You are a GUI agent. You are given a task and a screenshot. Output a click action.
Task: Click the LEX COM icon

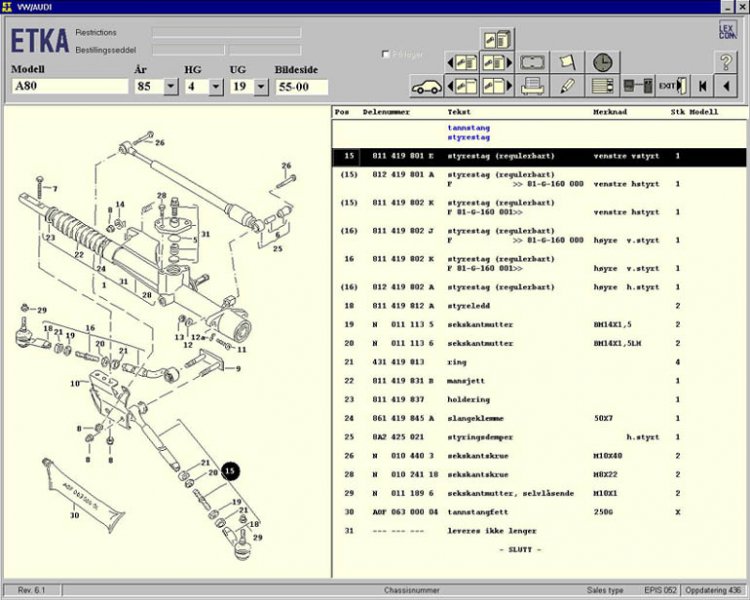(727, 31)
